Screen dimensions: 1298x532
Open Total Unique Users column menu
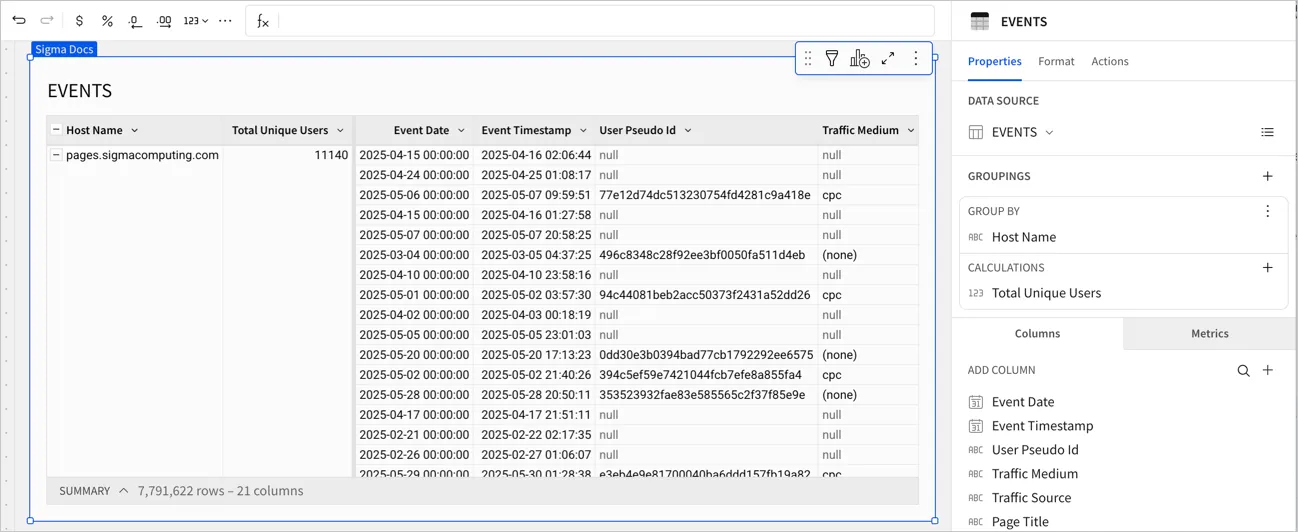340,131
